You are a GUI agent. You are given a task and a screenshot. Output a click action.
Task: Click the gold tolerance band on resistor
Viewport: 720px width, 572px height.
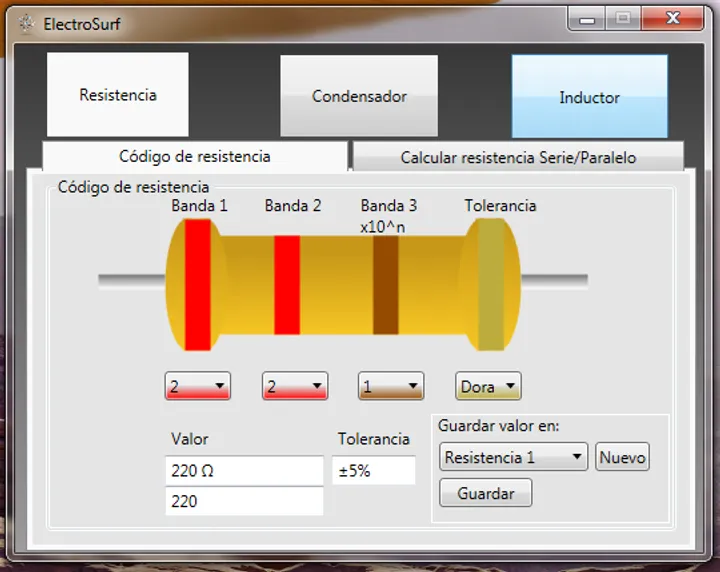pyautogui.click(x=491, y=285)
